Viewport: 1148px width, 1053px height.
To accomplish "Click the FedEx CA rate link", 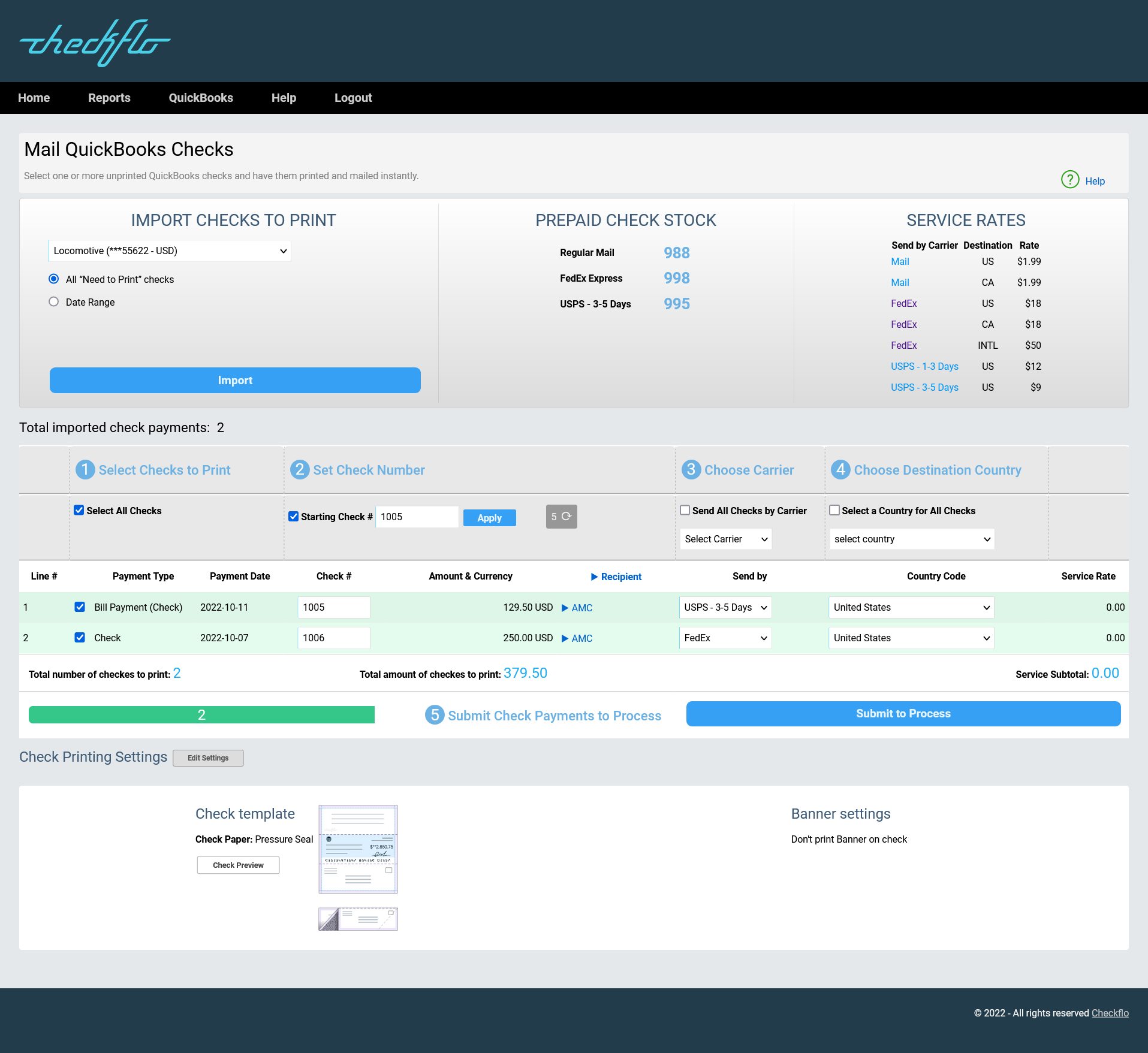I will pyautogui.click(x=904, y=324).
